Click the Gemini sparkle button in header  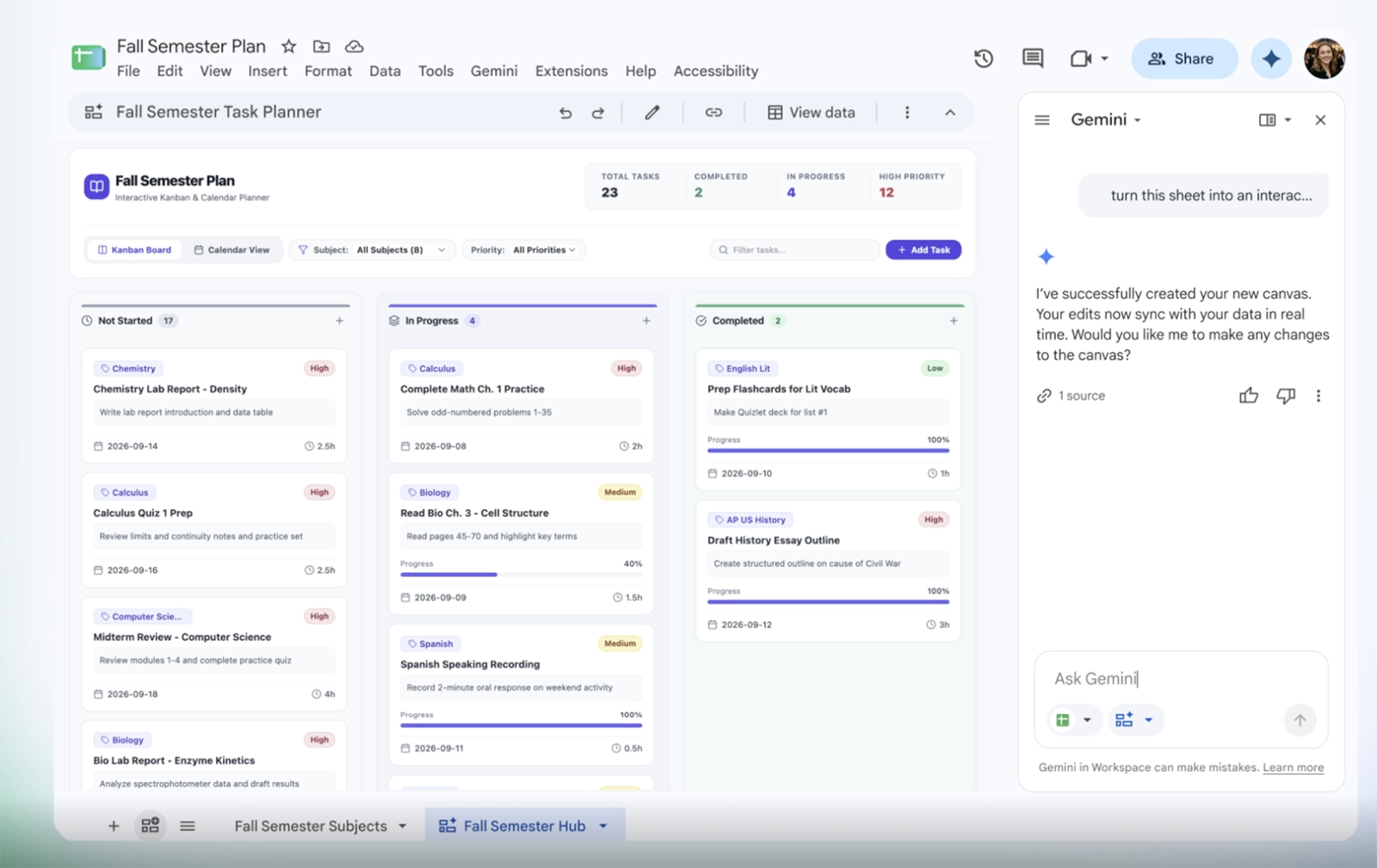click(x=1271, y=58)
